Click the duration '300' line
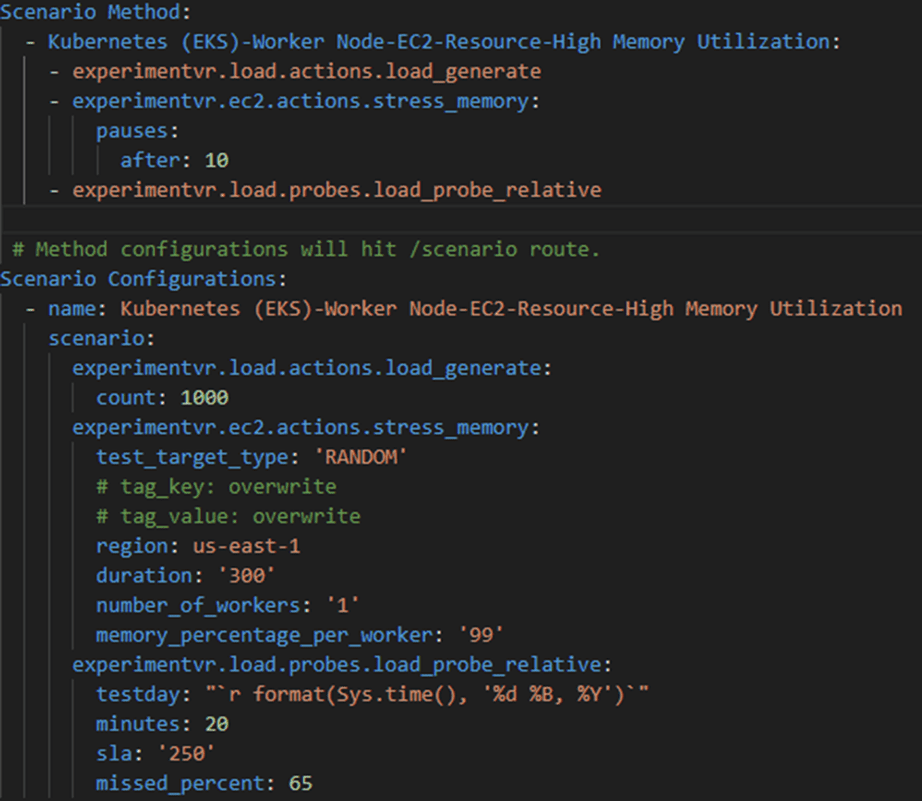The height and width of the screenshot is (801, 922). click(185, 576)
